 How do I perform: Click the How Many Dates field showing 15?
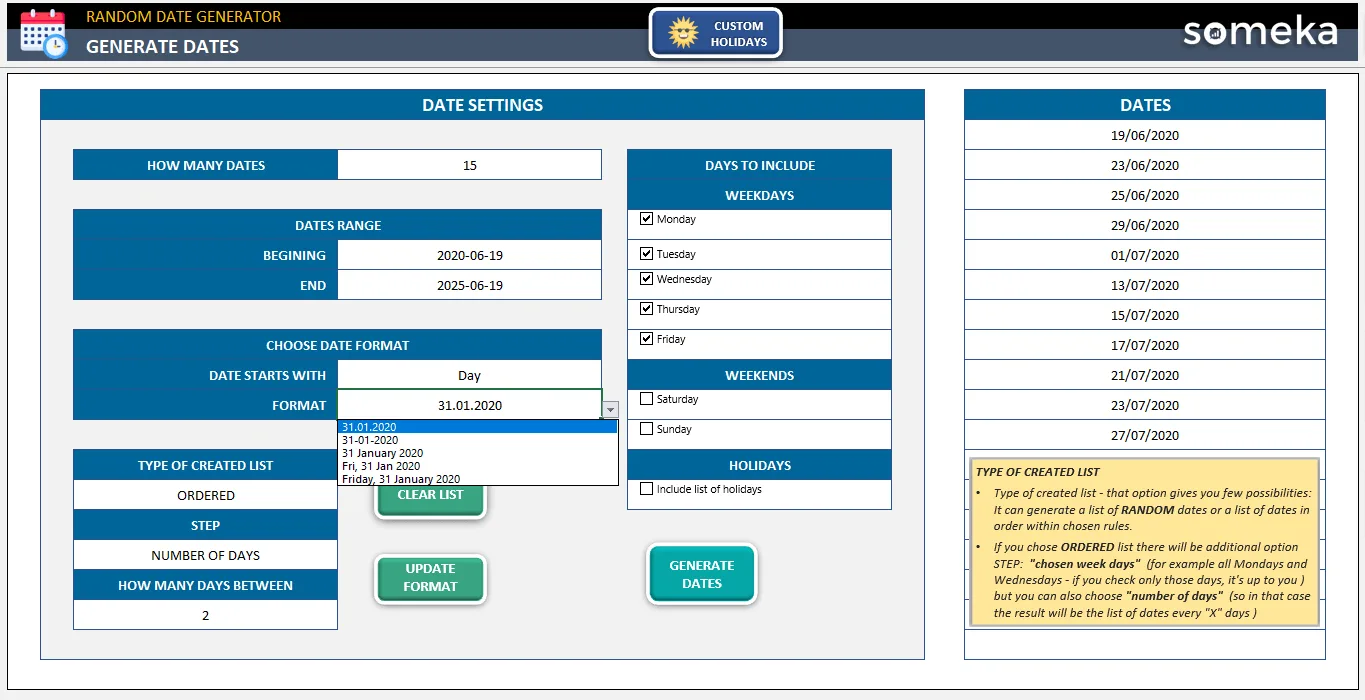469,165
